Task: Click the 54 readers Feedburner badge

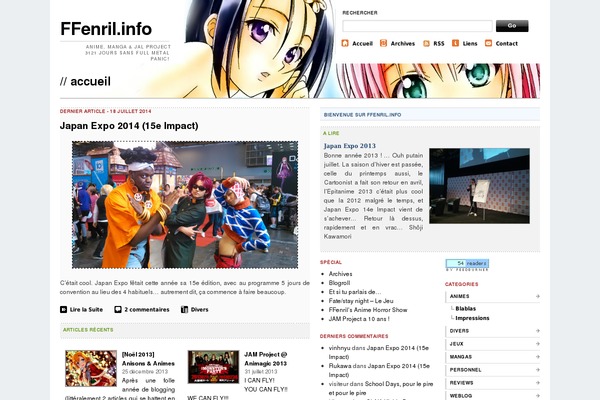Action: [x=467, y=263]
